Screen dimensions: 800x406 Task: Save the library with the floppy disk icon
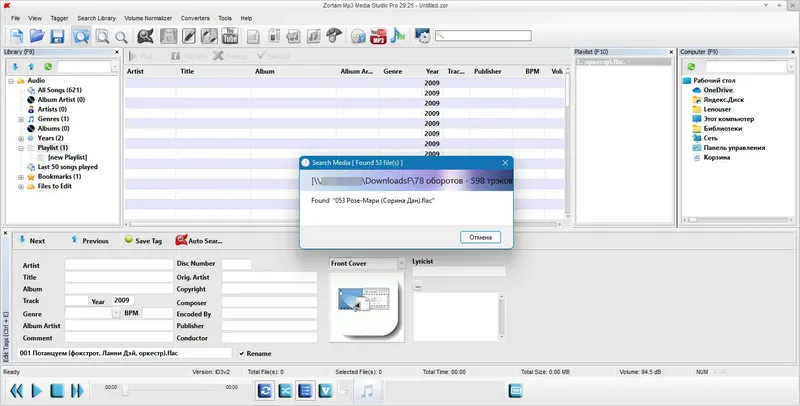pyautogui.click(x=57, y=36)
